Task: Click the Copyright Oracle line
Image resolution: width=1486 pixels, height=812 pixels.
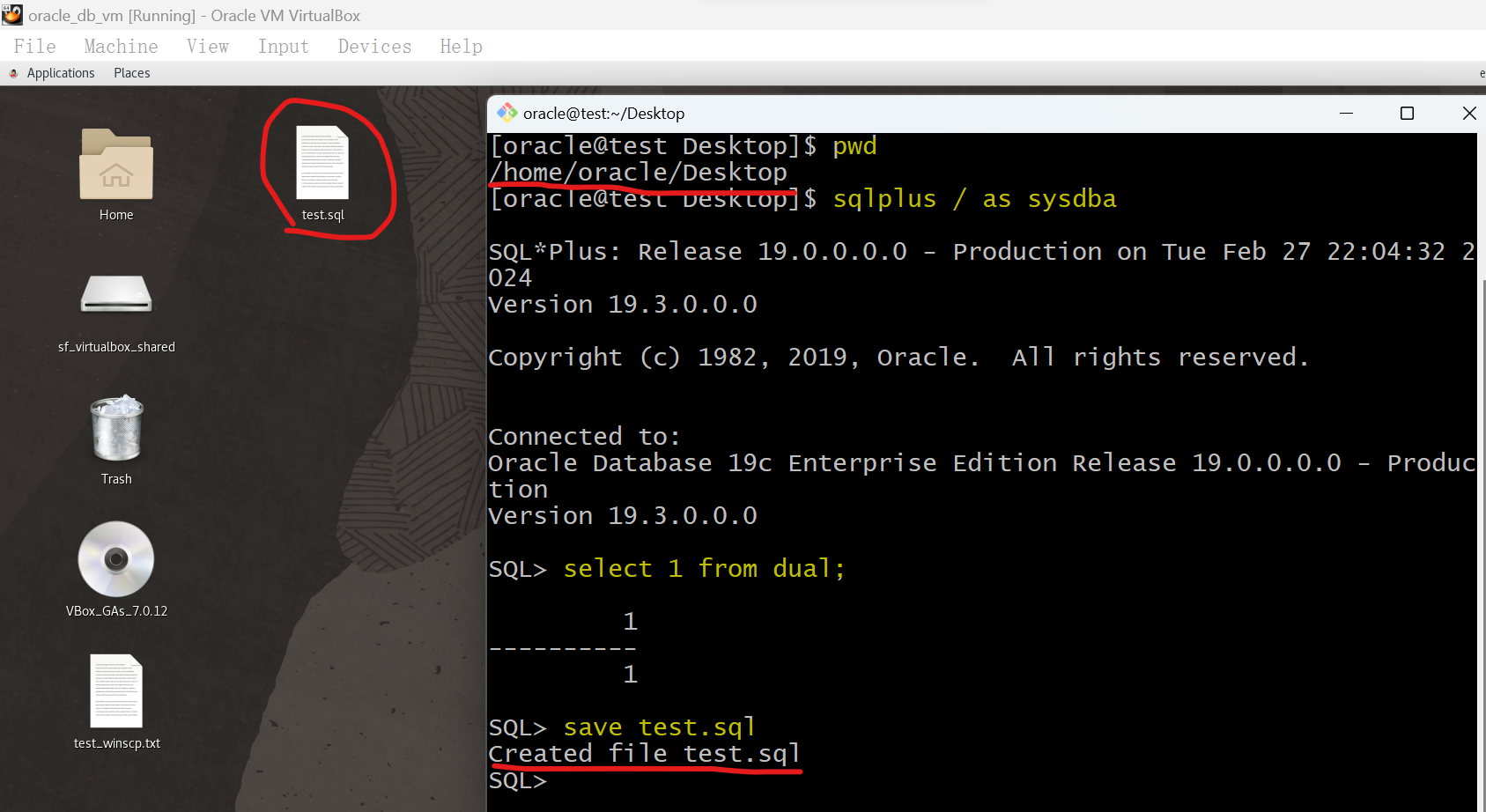Action: (898, 358)
